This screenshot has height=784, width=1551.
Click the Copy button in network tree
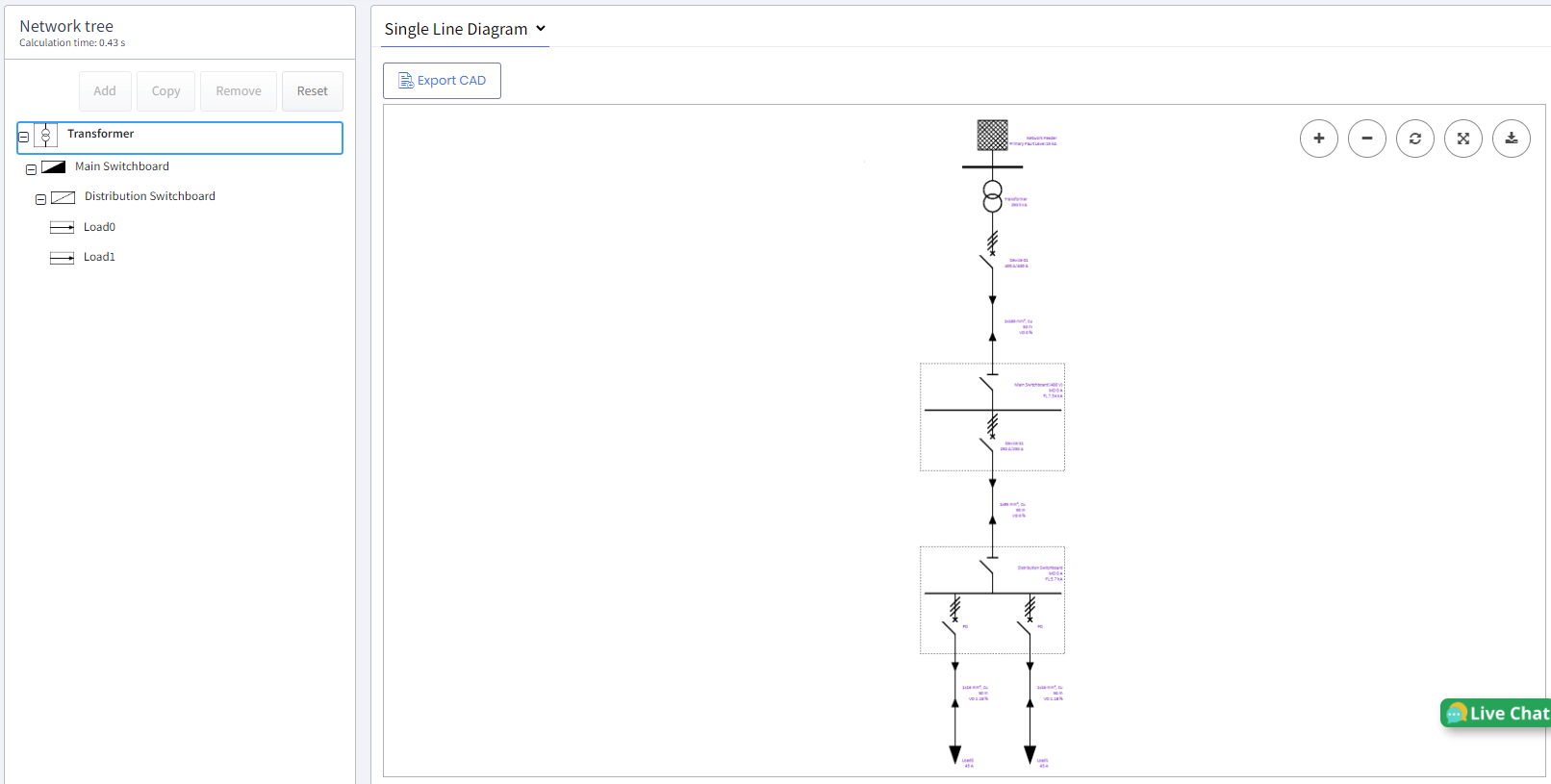[x=165, y=91]
